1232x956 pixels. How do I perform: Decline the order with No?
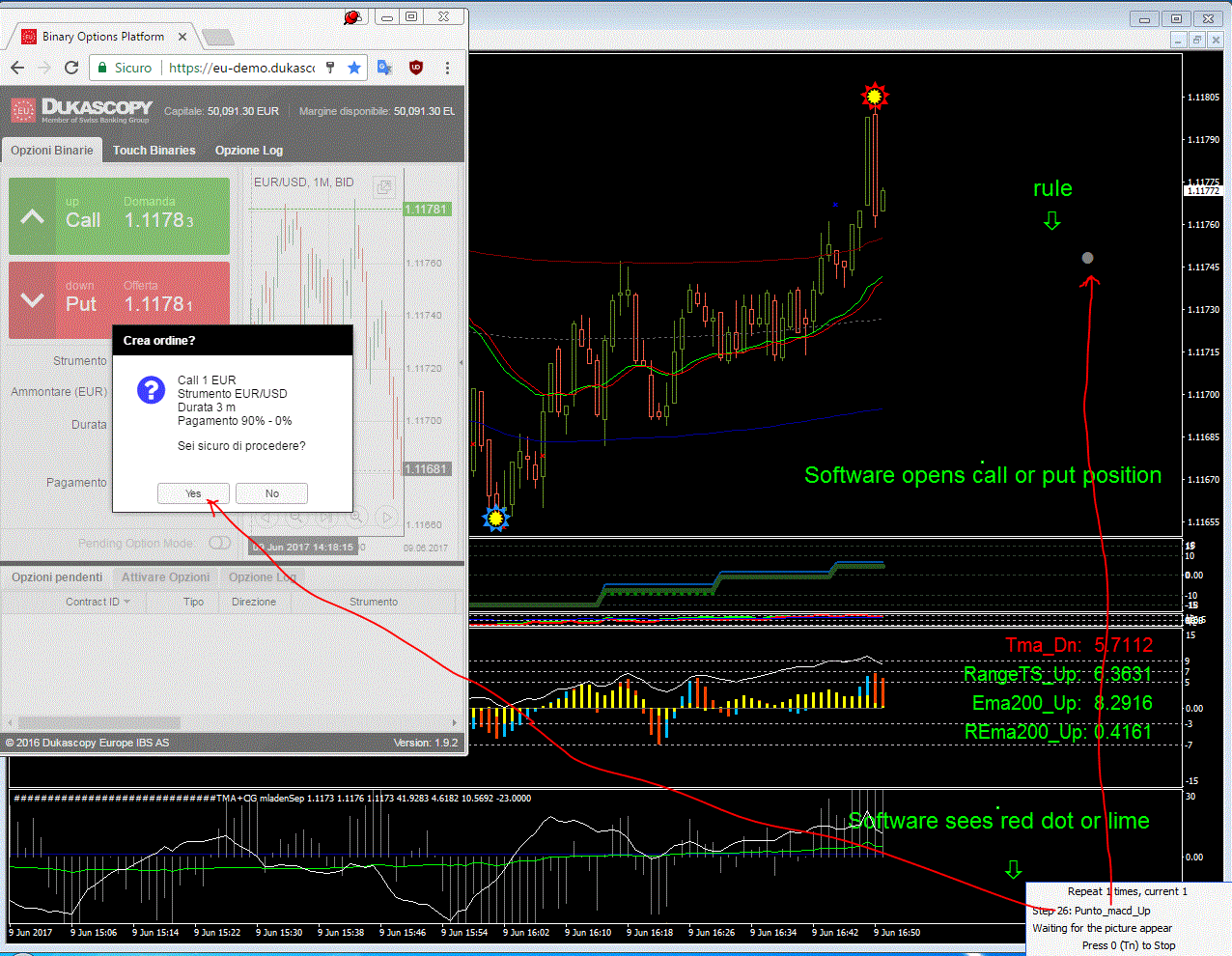(x=271, y=493)
